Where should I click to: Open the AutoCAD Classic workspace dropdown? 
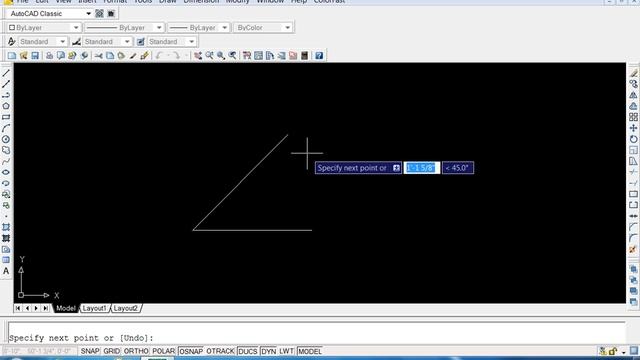point(88,13)
